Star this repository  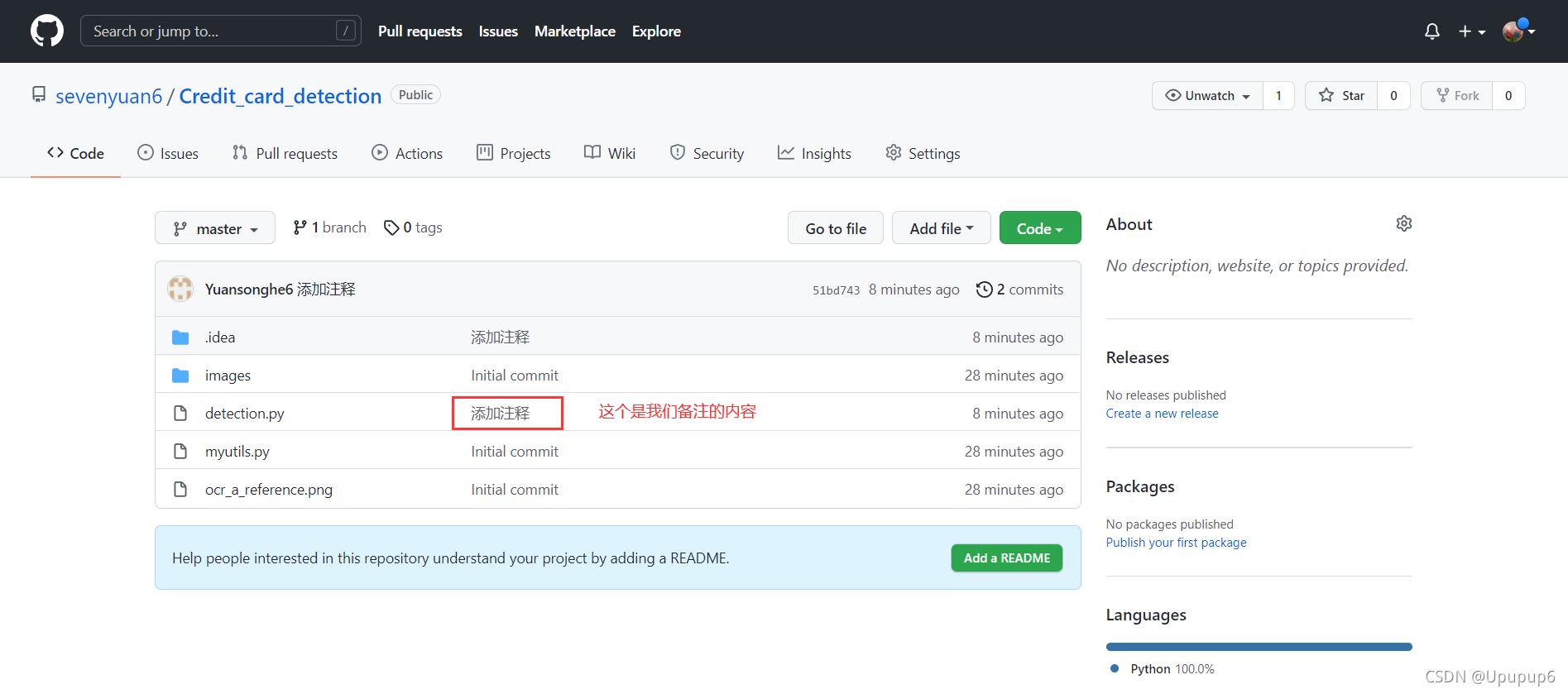1341,96
